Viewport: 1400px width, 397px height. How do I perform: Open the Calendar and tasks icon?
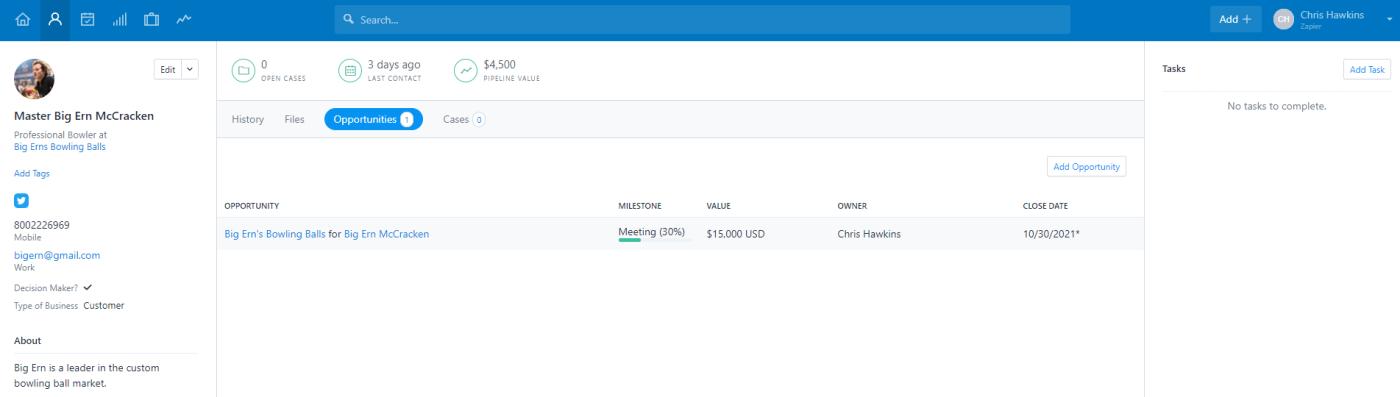coord(88,19)
